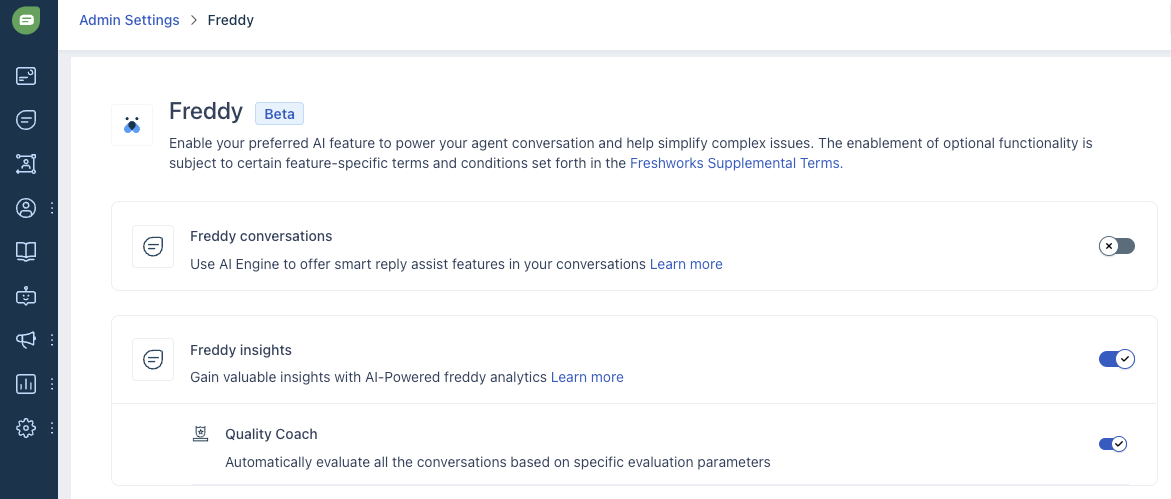This screenshot has width=1171, height=499.
Task: Open the contacts person icon in sidebar
Action: point(26,208)
